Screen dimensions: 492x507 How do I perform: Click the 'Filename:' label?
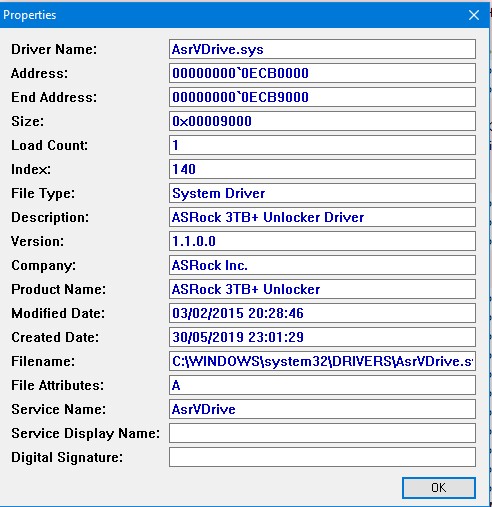43,361
